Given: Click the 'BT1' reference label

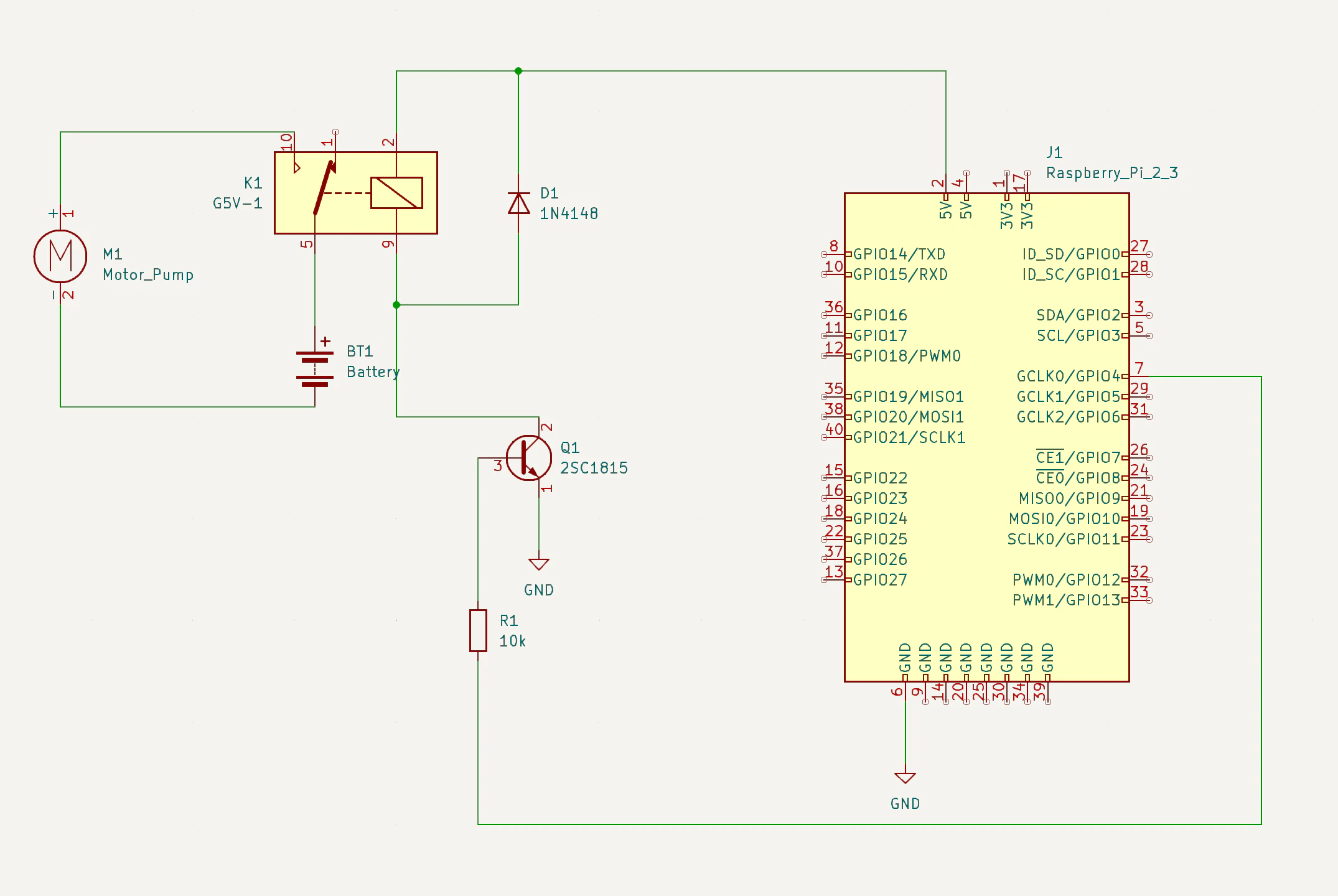Looking at the screenshot, I should [x=360, y=351].
